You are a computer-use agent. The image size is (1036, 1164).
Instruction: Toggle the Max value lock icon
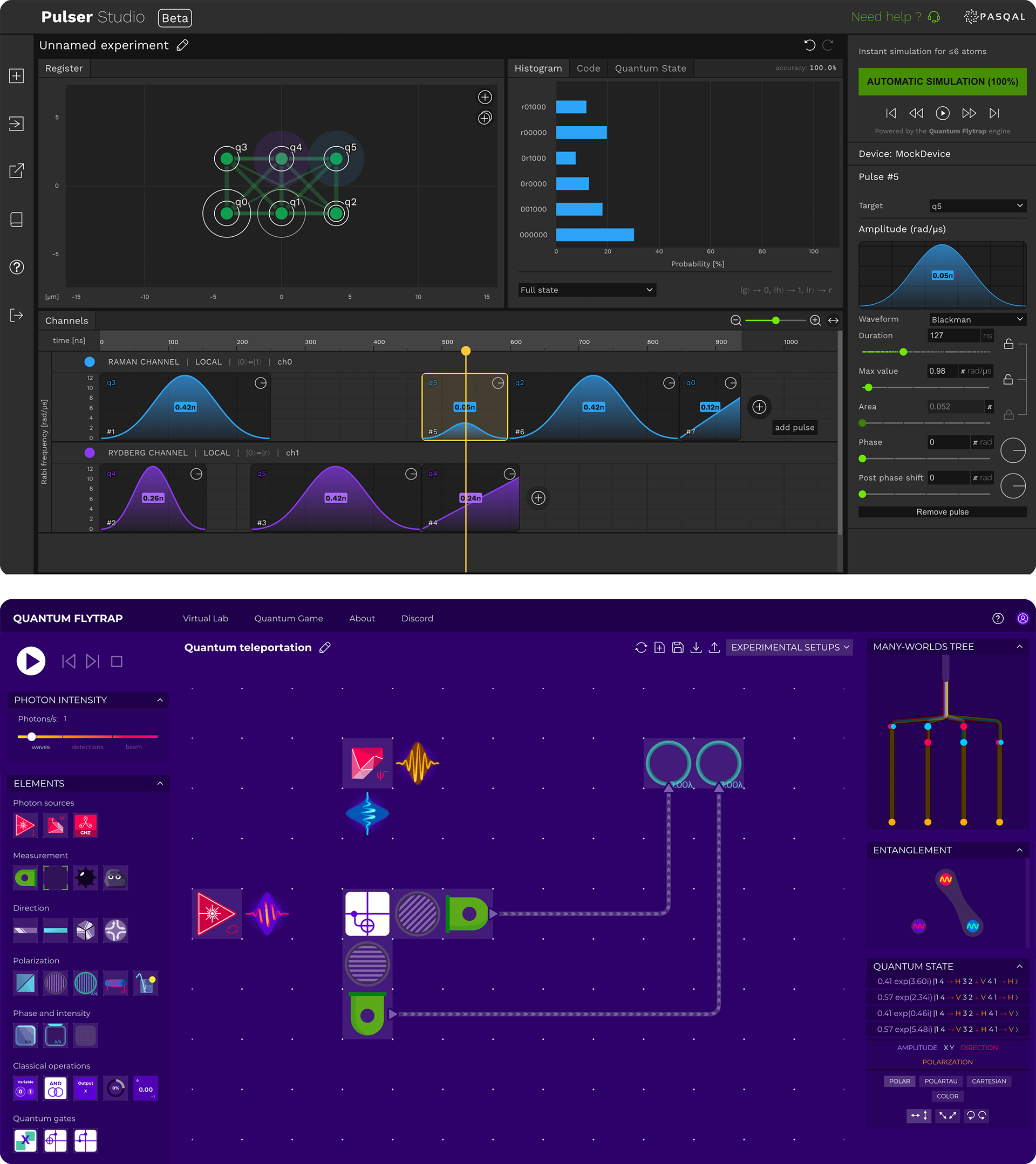[1008, 379]
